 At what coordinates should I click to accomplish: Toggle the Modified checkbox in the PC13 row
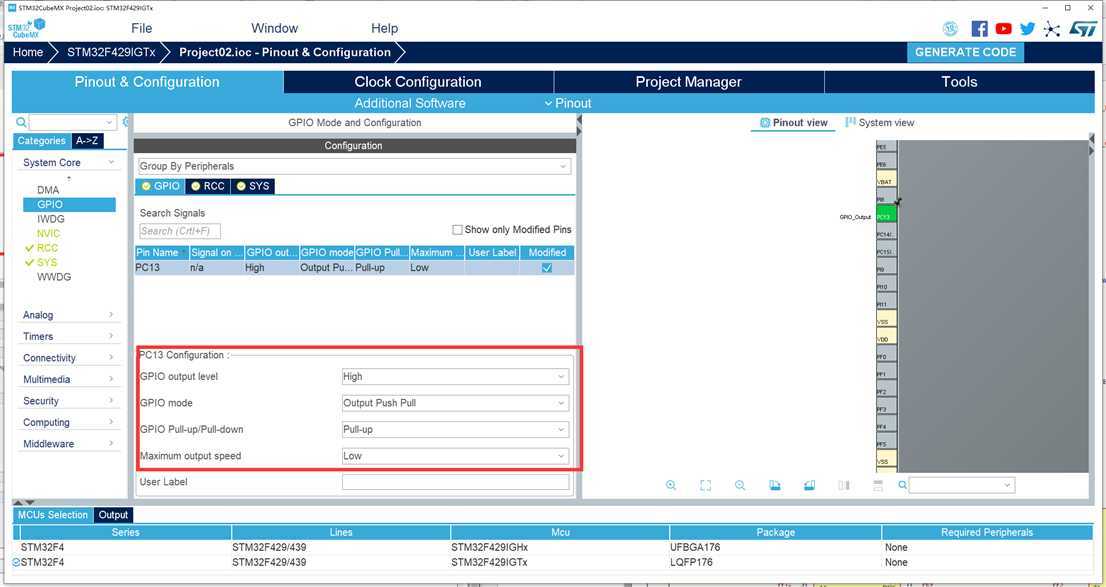547,268
